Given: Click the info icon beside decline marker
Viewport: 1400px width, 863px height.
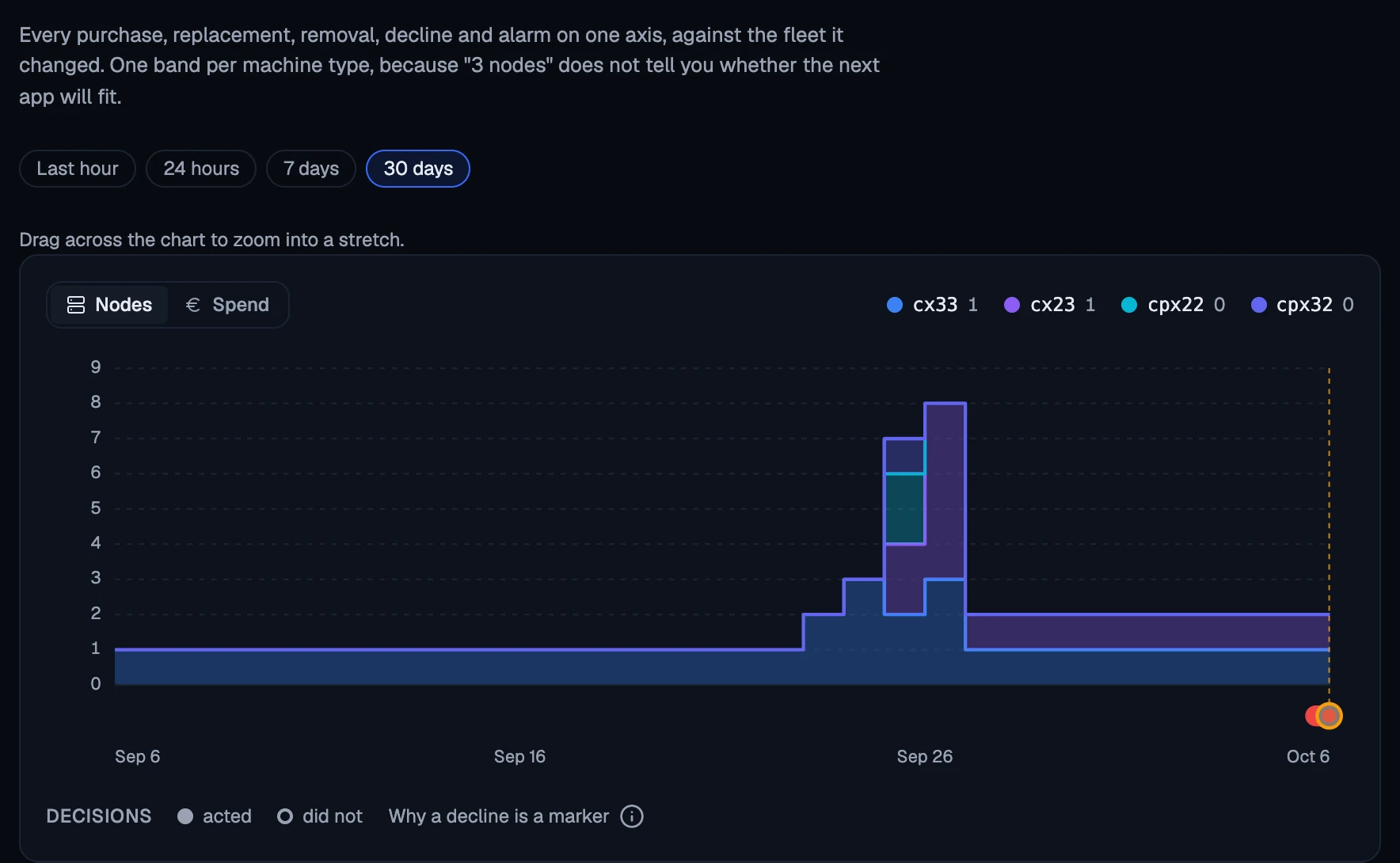Looking at the screenshot, I should pos(632,816).
